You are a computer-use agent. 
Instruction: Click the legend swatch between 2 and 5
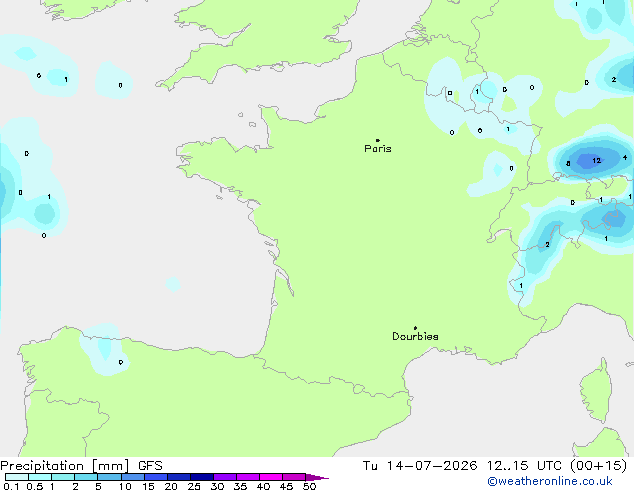(x=86, y=477)
